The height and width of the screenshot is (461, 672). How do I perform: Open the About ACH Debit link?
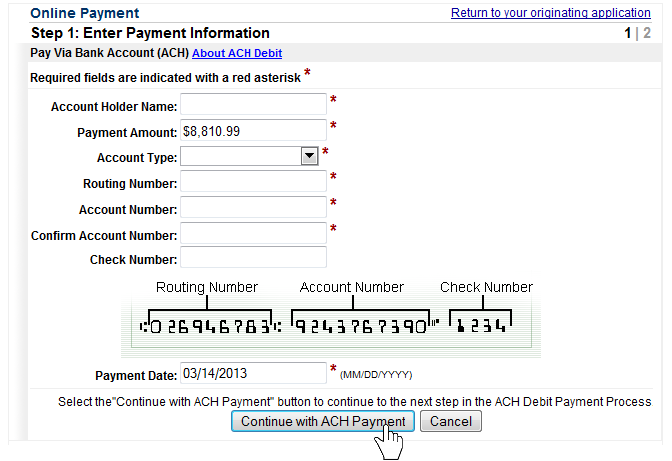pyautogui.click(x=238, y=52)
